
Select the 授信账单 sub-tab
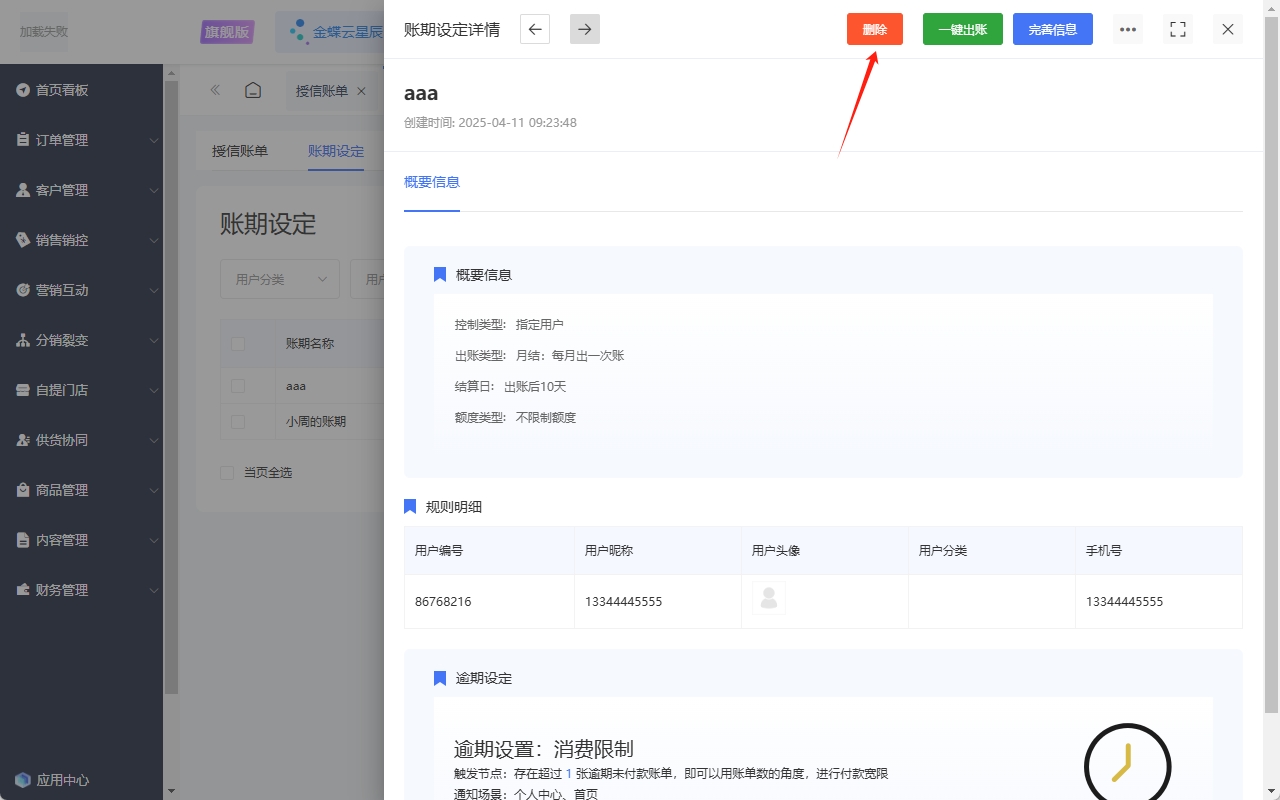point(240,151)
